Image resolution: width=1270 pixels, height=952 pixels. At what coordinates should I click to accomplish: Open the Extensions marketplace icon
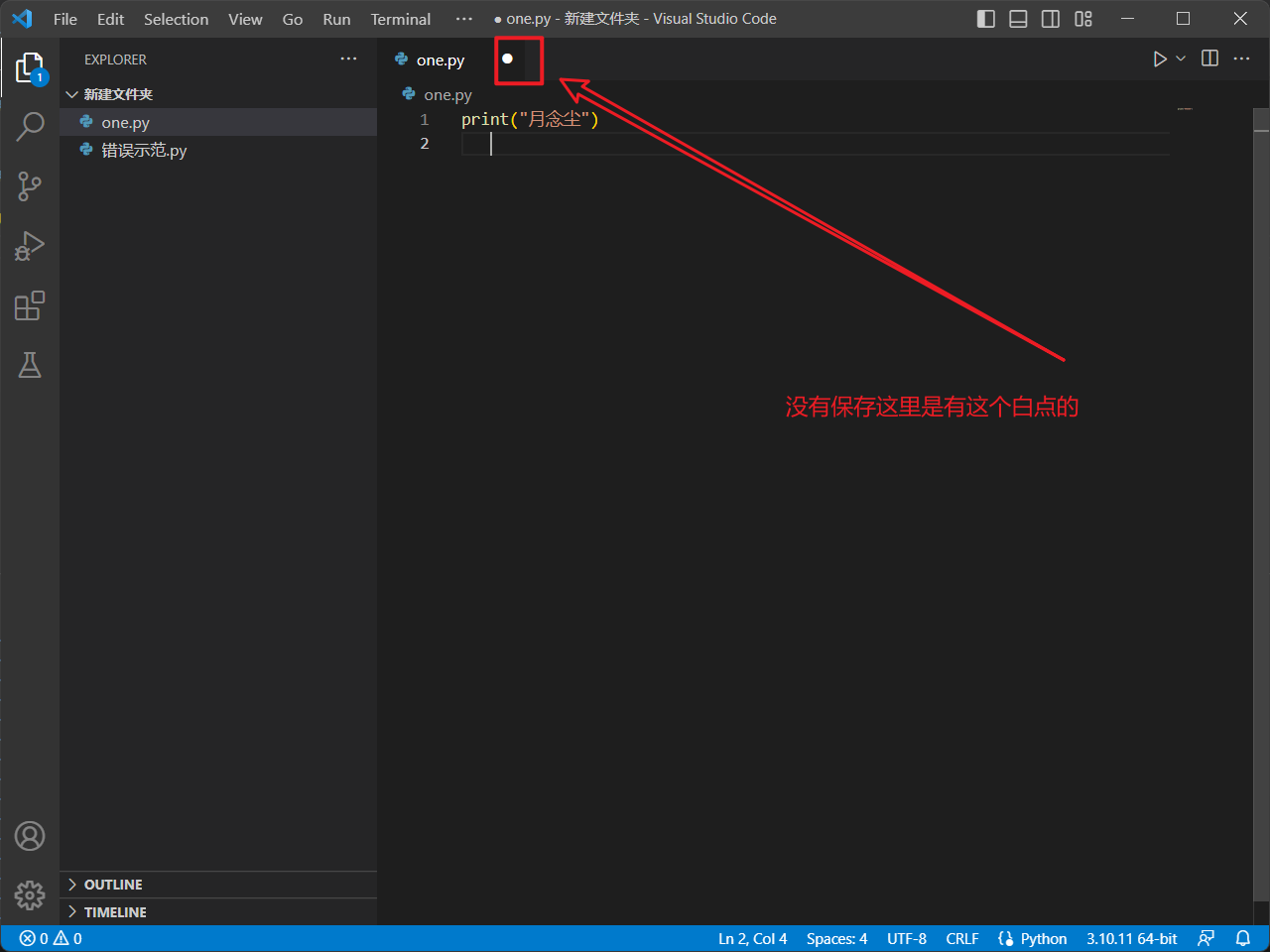click(30, 305)
